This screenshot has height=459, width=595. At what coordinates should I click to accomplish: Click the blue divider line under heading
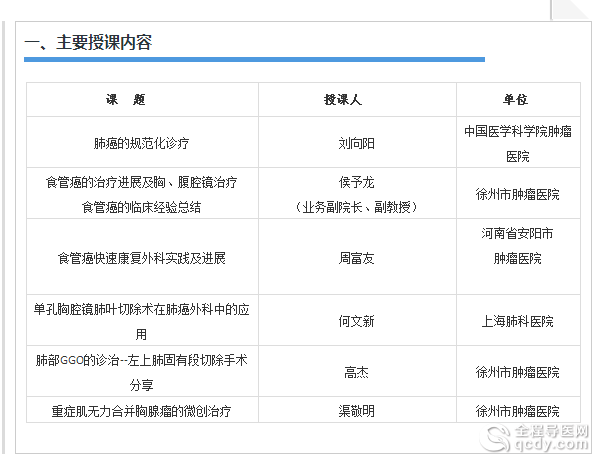pyautogui.click(x=254, y=59)
